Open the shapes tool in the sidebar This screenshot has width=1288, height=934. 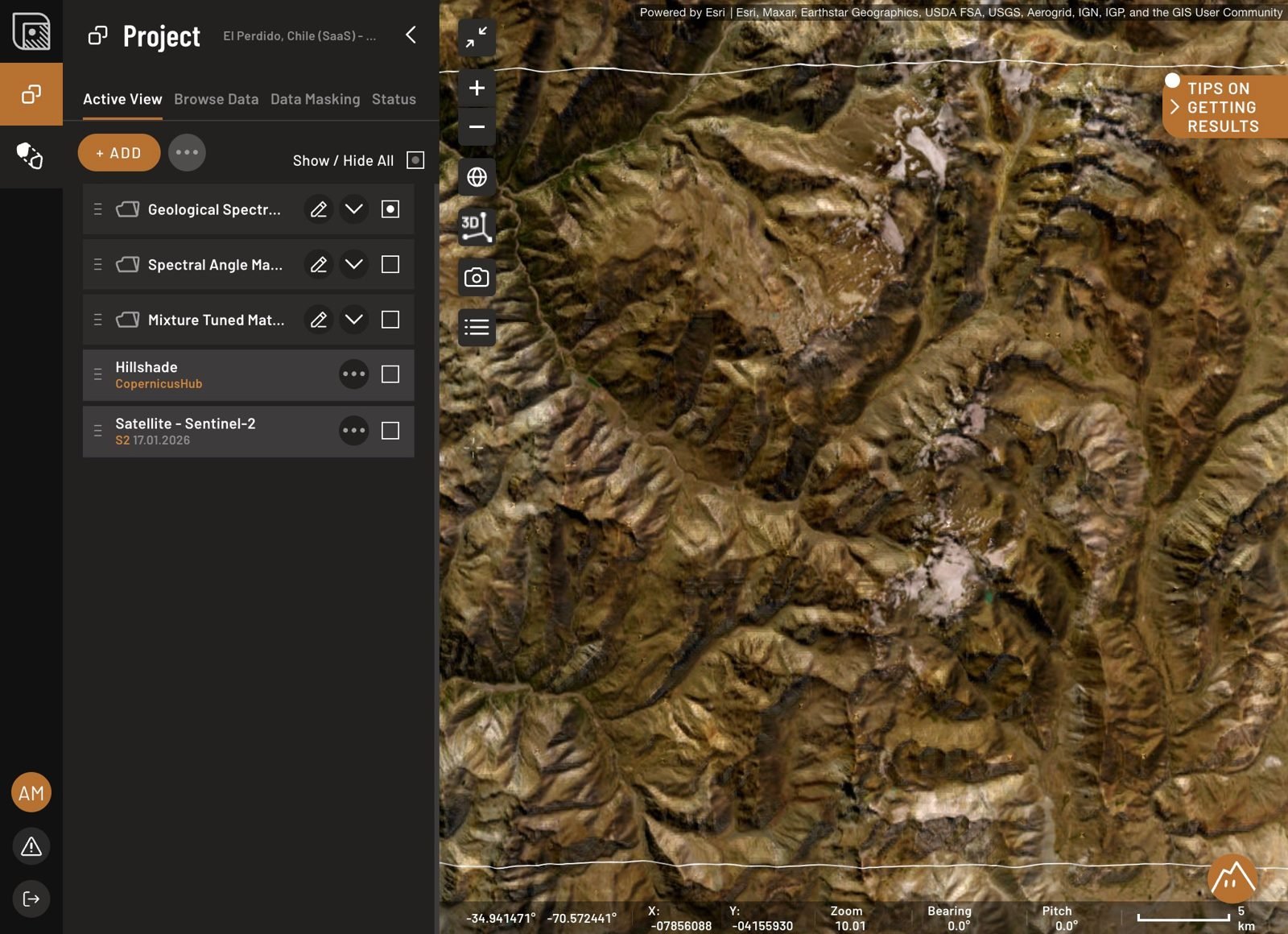tap(31, 155)
